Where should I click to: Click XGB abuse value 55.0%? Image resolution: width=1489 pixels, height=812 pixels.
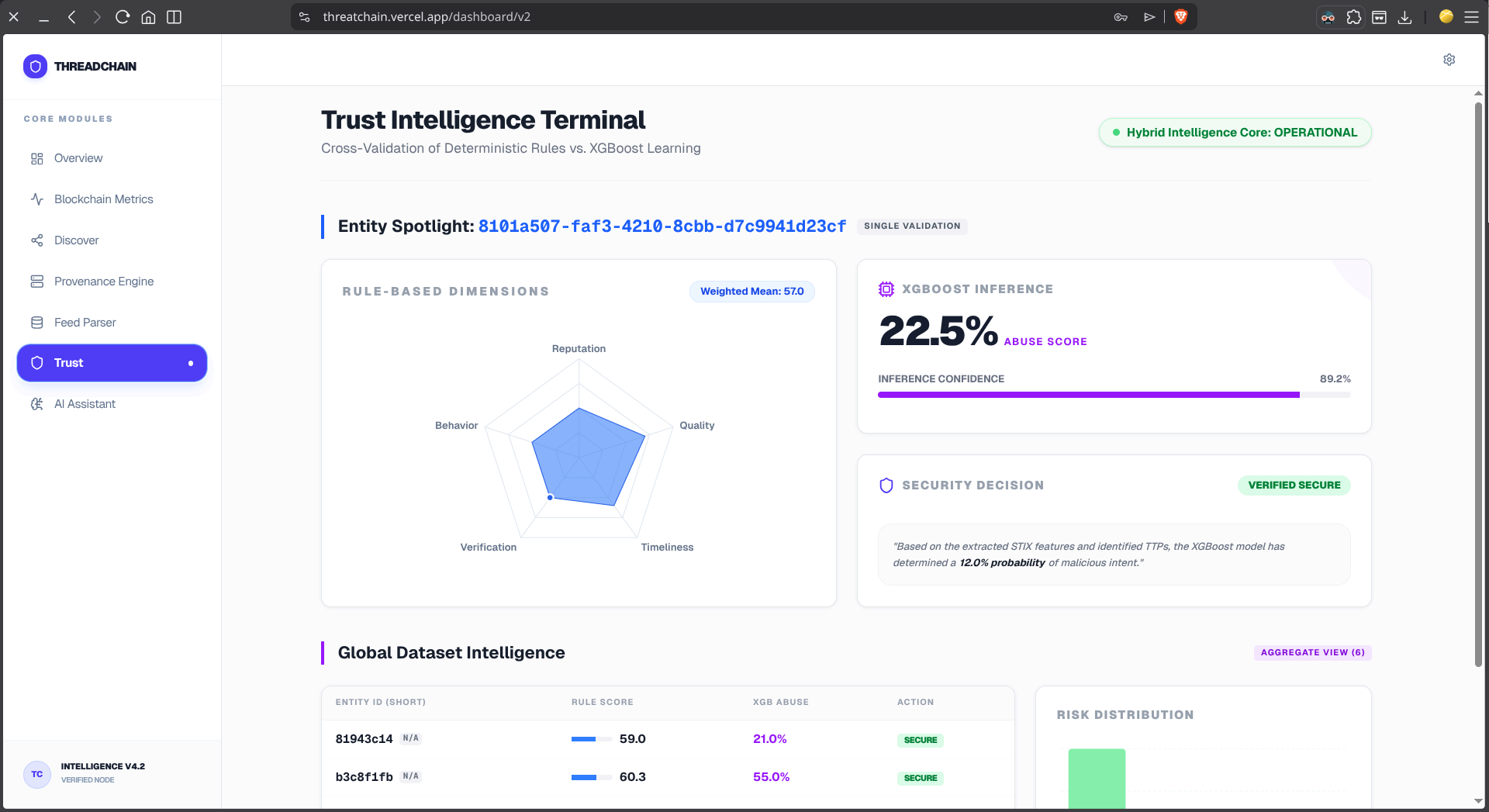tap(771, 777)
